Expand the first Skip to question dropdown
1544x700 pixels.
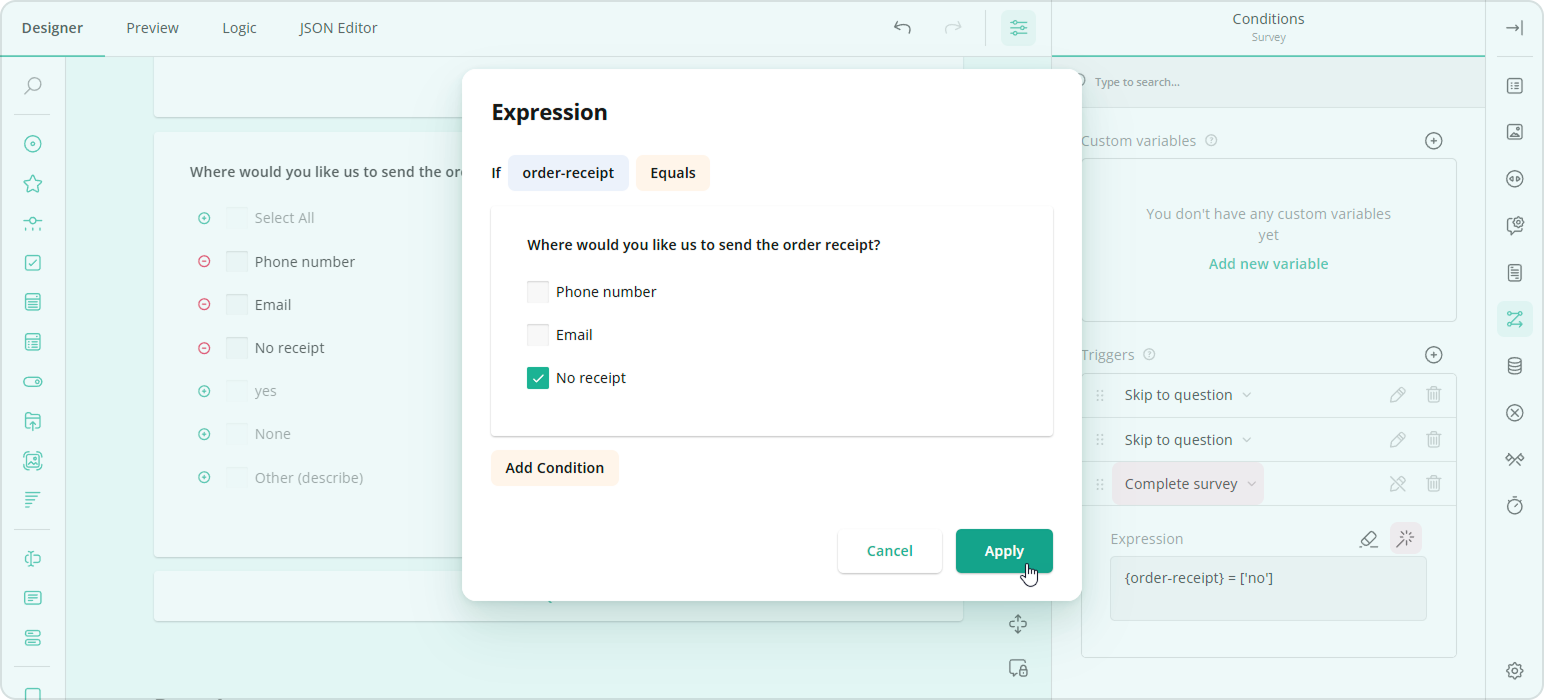click(1246, 394)
